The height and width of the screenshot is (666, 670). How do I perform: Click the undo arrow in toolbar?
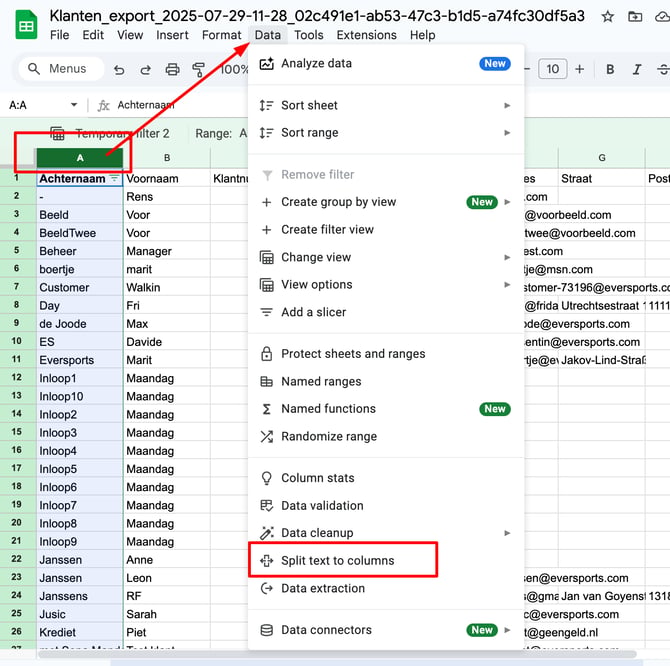[x=119, y=69]
